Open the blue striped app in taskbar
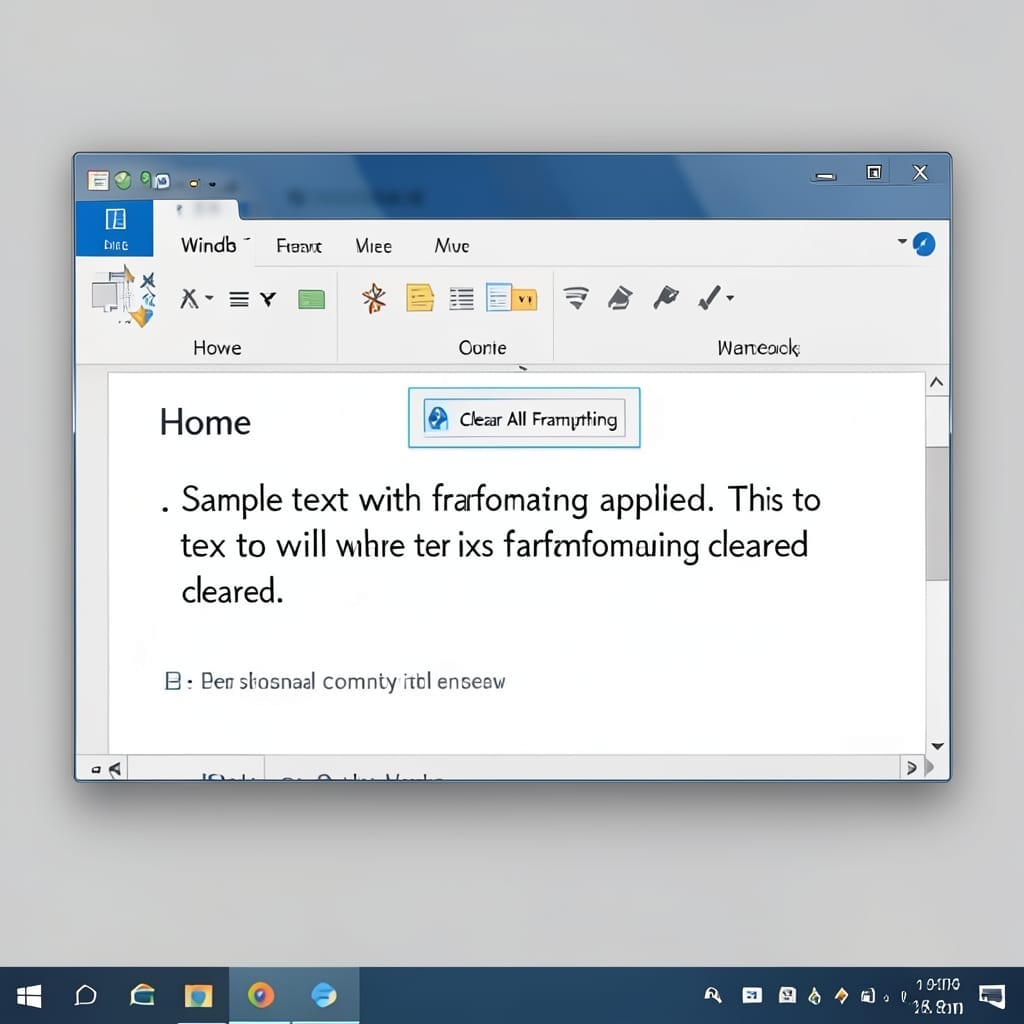Viewport: 1024px width, 1024px height. 324,996
